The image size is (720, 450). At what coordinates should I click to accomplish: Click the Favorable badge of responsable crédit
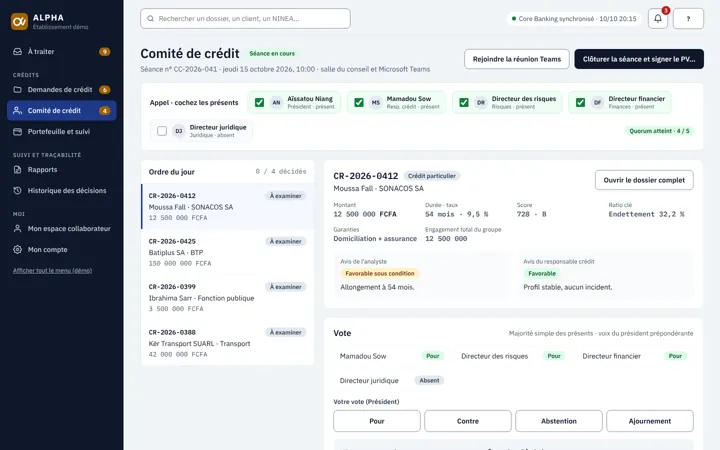pyautogui.click(x=542, y=274)
